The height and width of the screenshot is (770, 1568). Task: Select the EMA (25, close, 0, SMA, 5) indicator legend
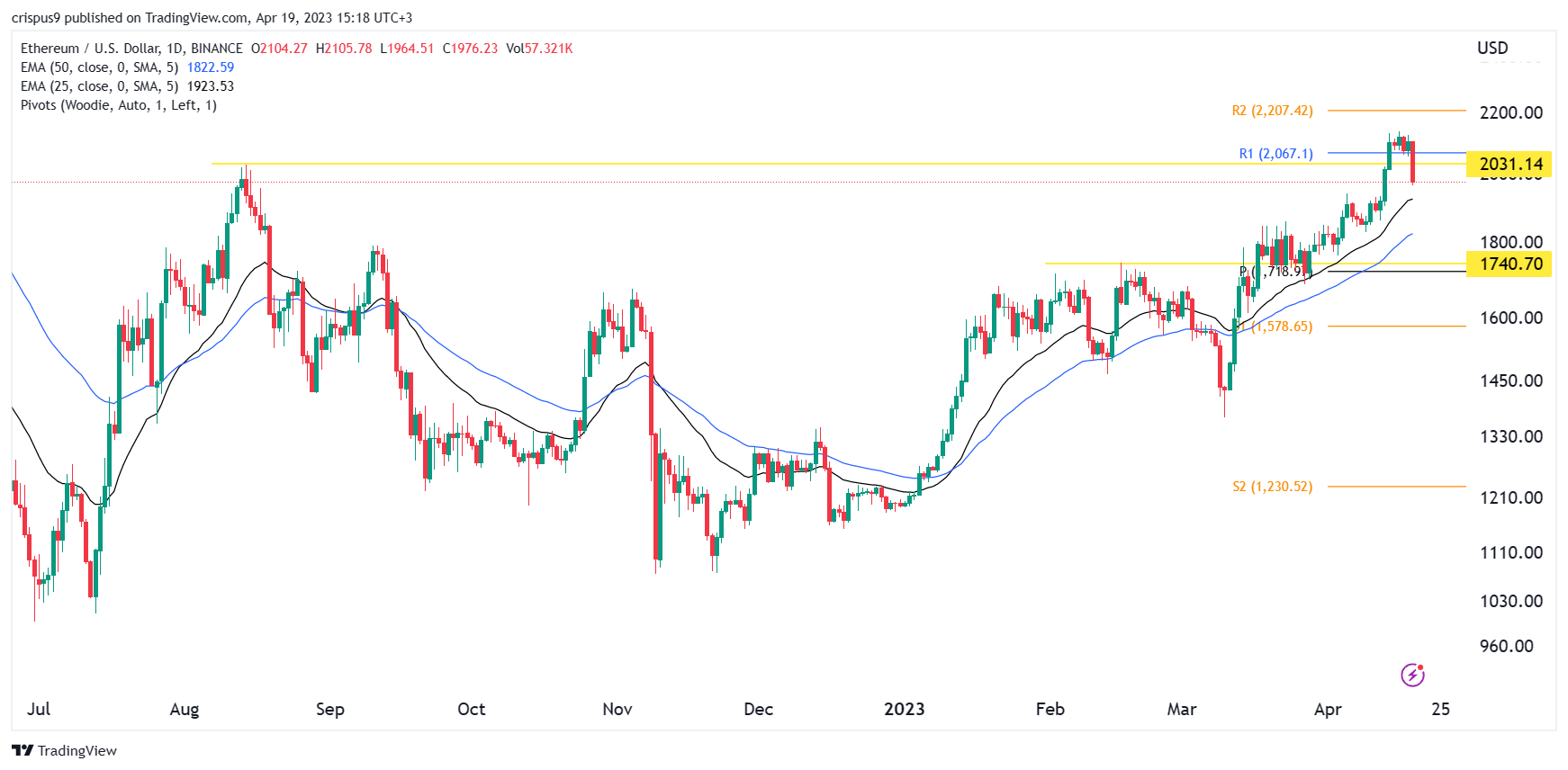click(x=99, y=86)
